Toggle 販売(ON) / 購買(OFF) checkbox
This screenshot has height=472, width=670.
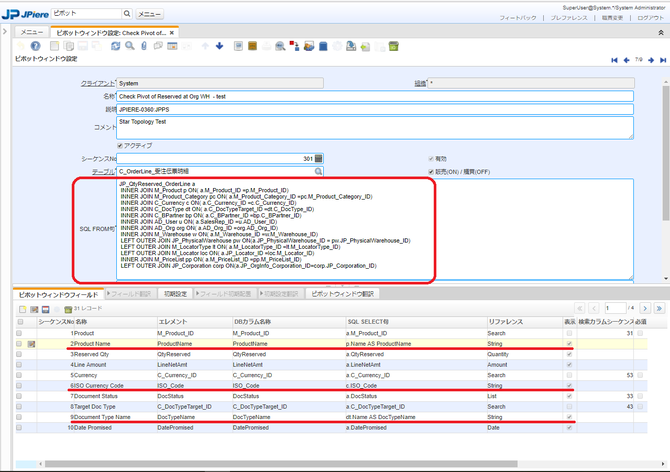pyautogui.click(x=431, y=172)
